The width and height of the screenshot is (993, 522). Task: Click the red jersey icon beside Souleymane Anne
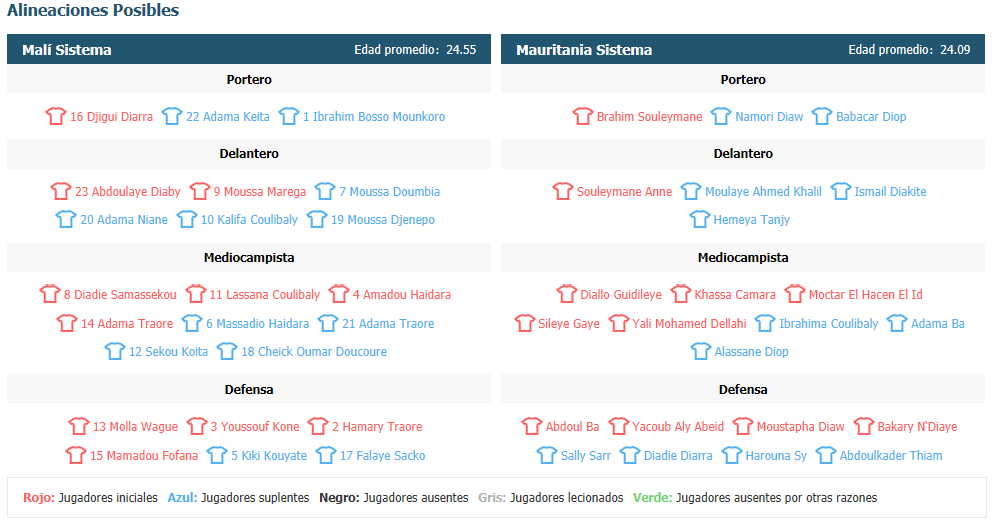(x=562, y=191)
